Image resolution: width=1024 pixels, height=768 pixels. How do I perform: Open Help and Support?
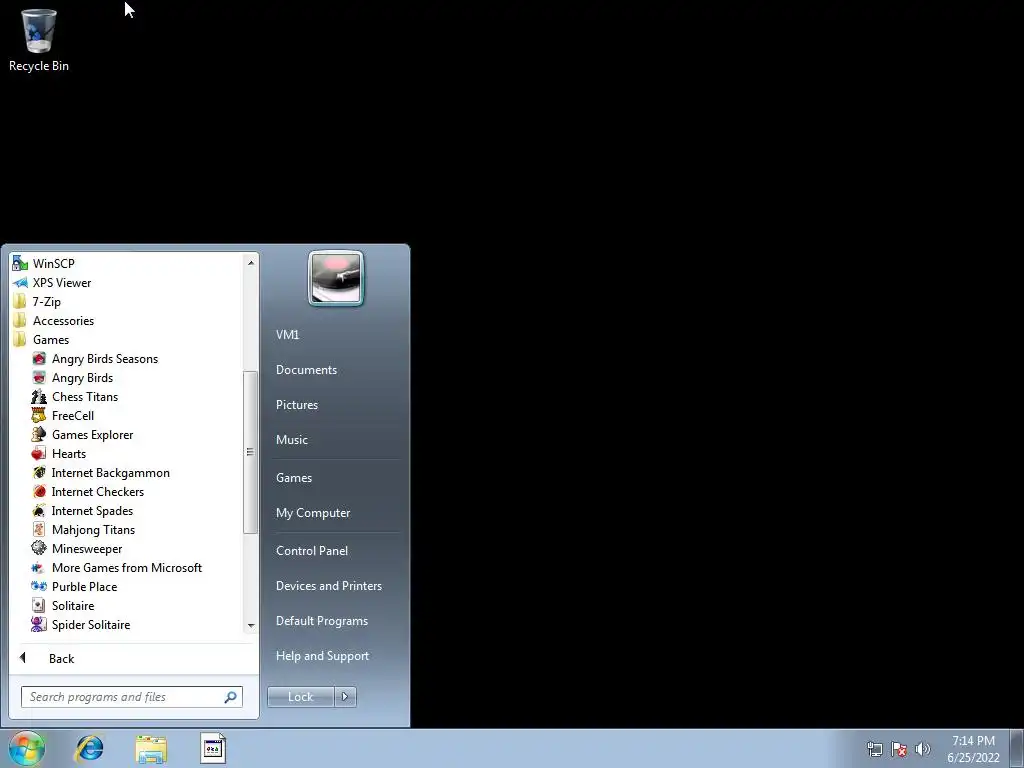(x=323, y=656)
